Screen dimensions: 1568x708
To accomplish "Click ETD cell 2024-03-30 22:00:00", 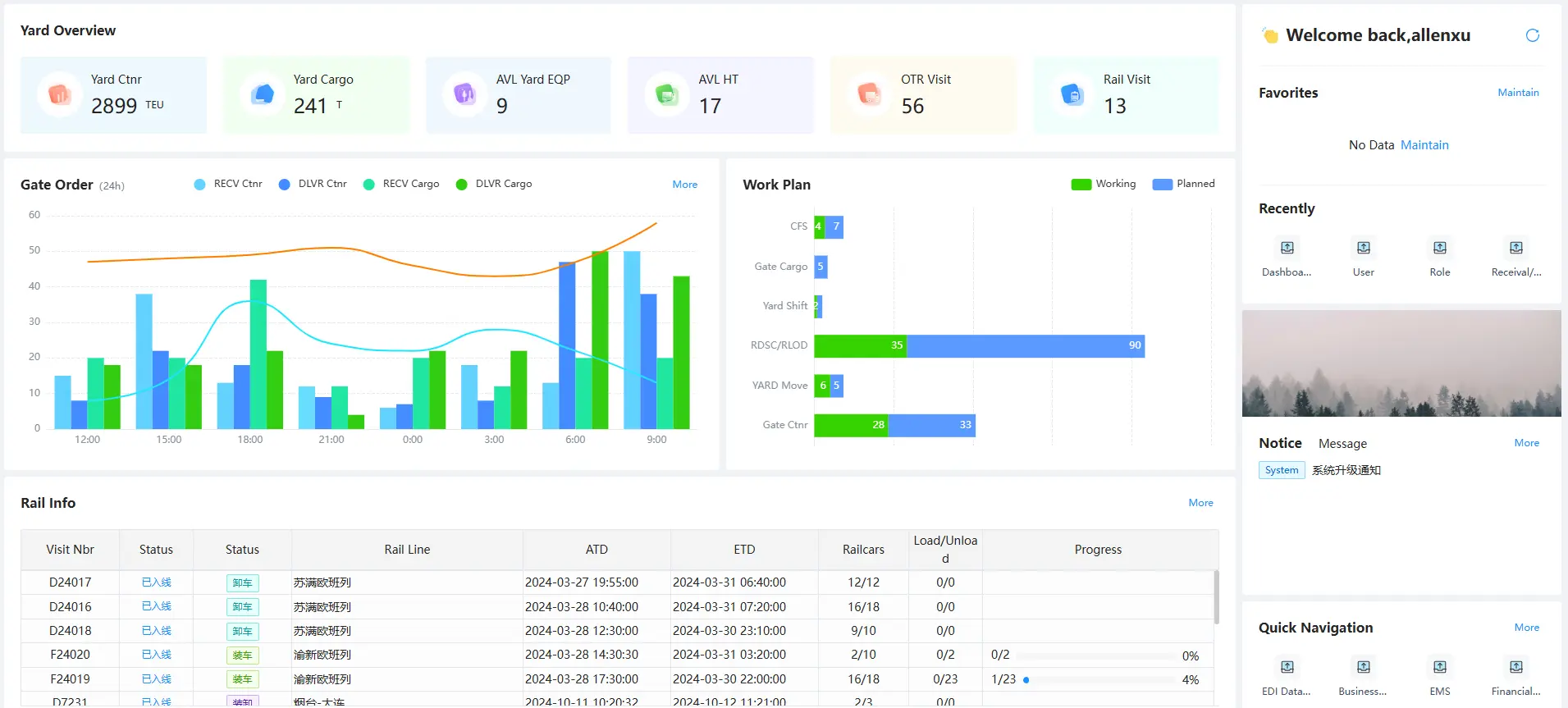I will click(x=729, y=679).
